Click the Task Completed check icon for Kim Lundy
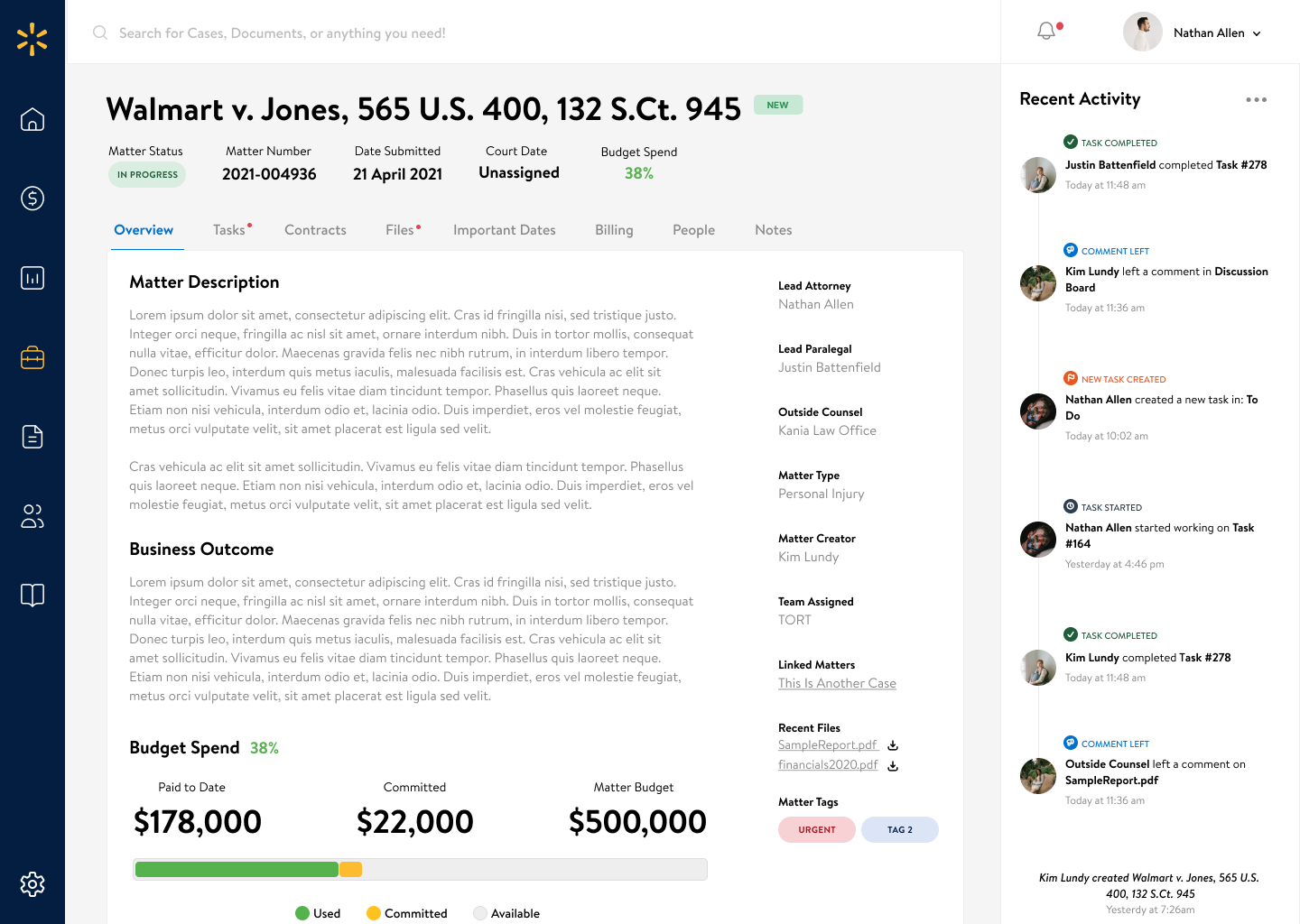 (x=1071, y=634)
